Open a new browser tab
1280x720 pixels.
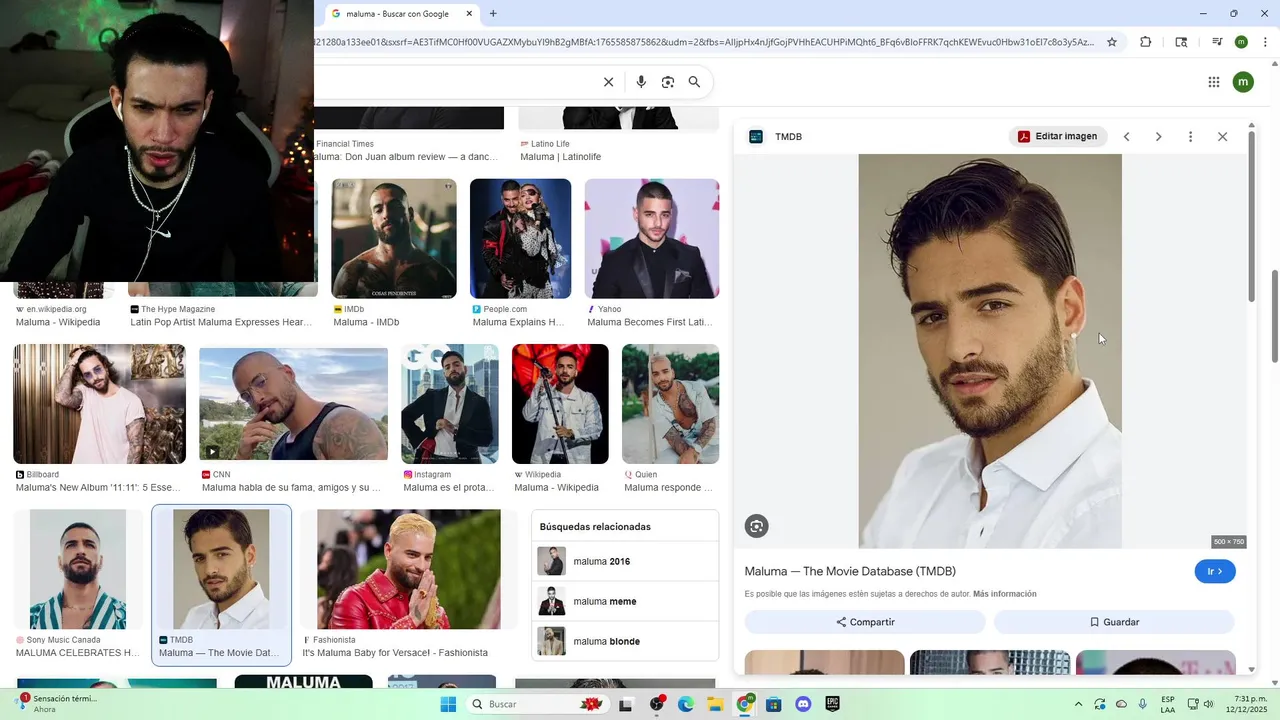pos(493,14)
